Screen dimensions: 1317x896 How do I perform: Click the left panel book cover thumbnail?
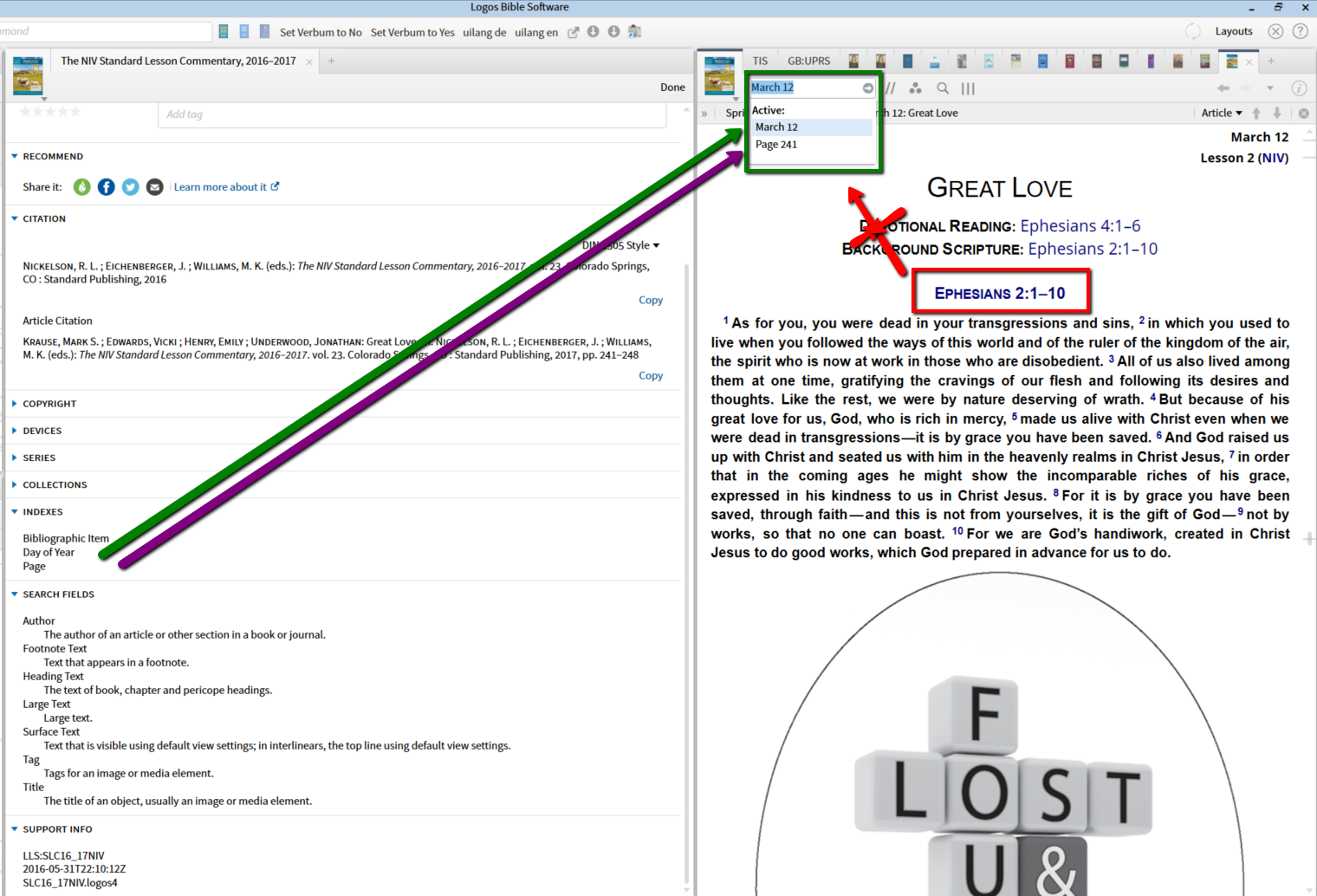pyautogui.click(x=28, y=75)
